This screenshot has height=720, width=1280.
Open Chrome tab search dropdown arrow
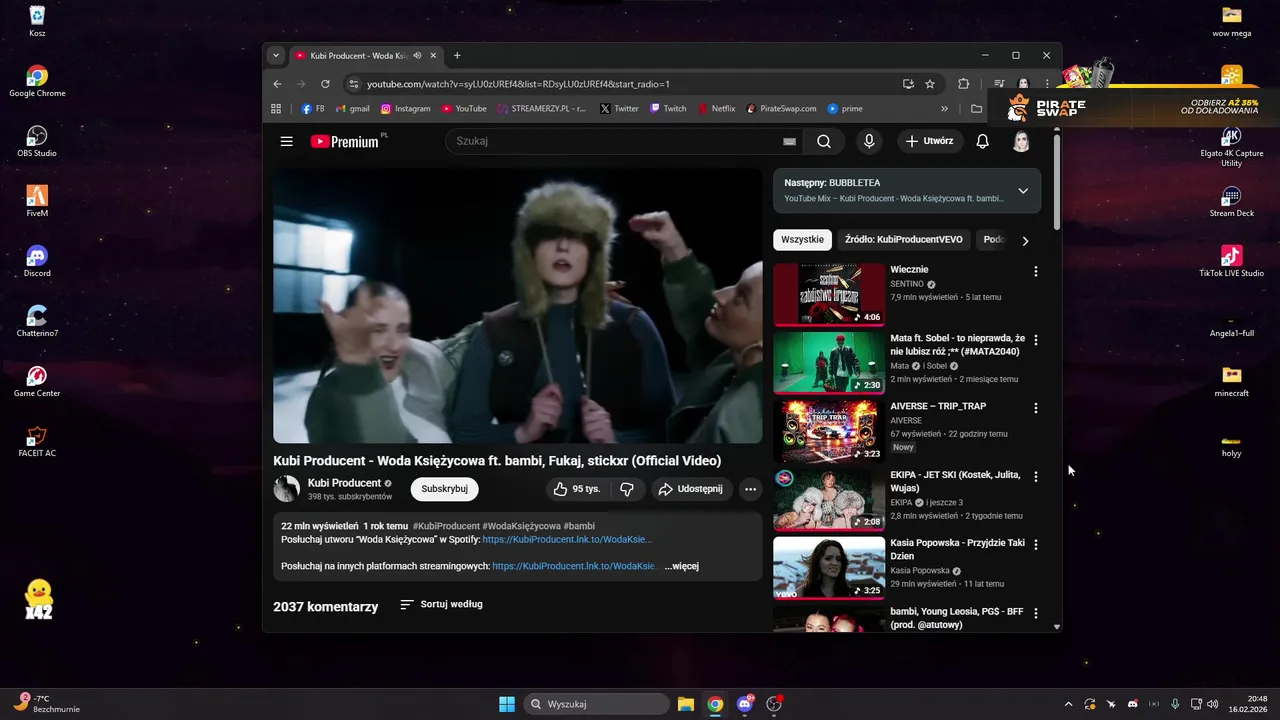(277, 56)
